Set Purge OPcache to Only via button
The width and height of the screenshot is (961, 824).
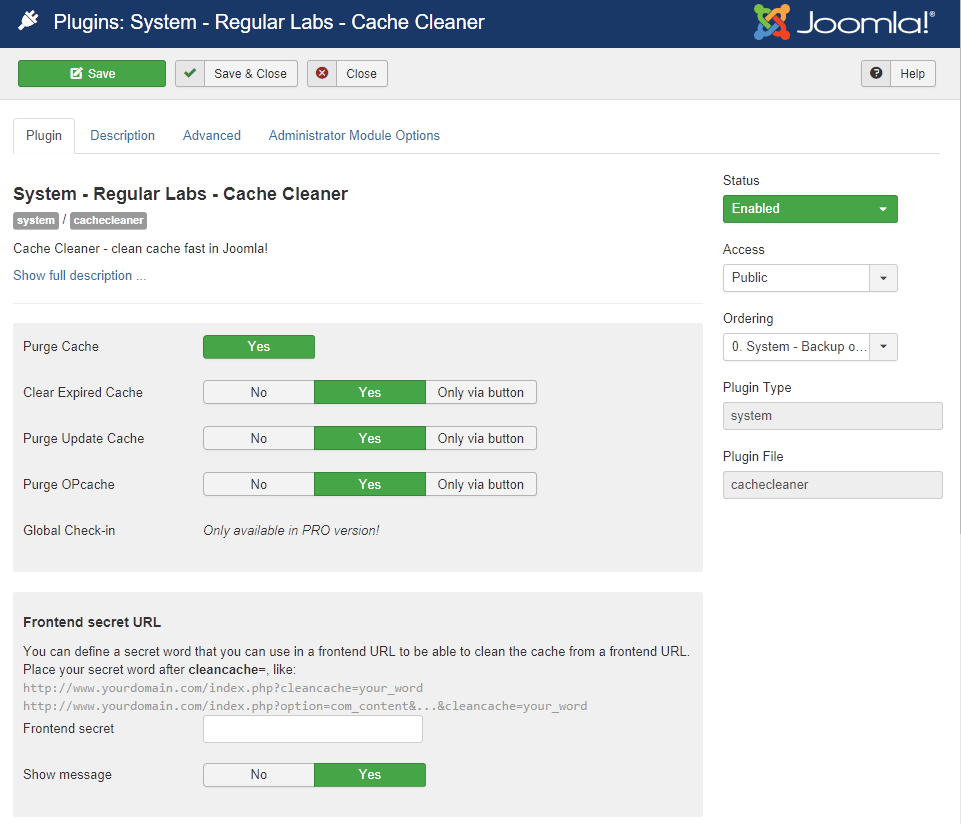(480, 484)
